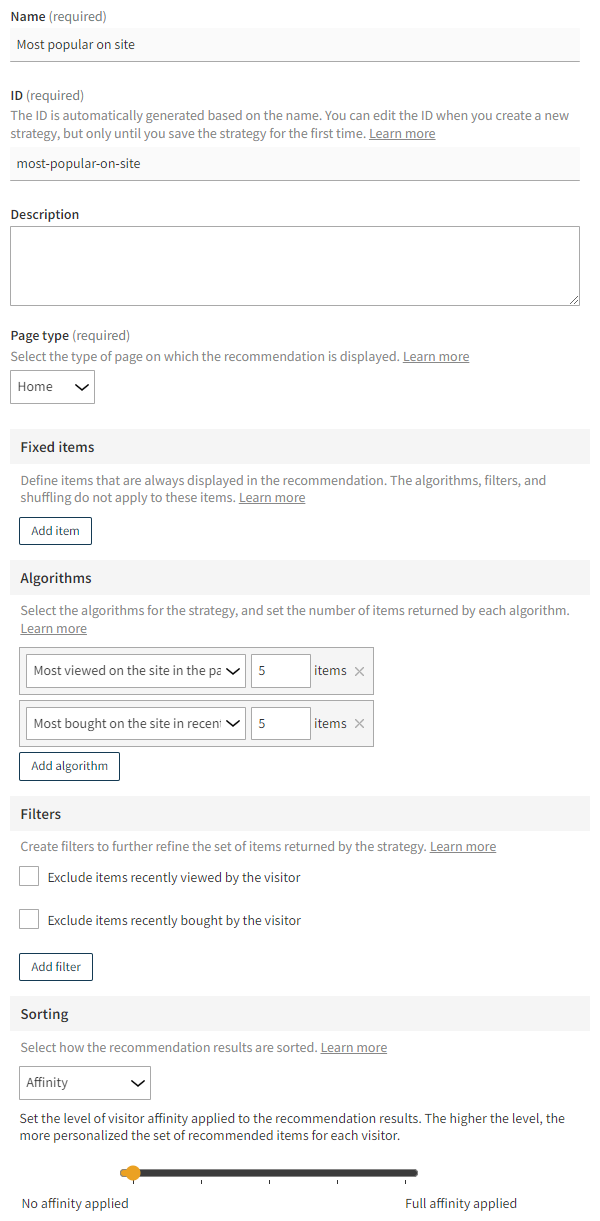
Task: Open the Most bought algorithm dropdown
Action: pos(135,723)
